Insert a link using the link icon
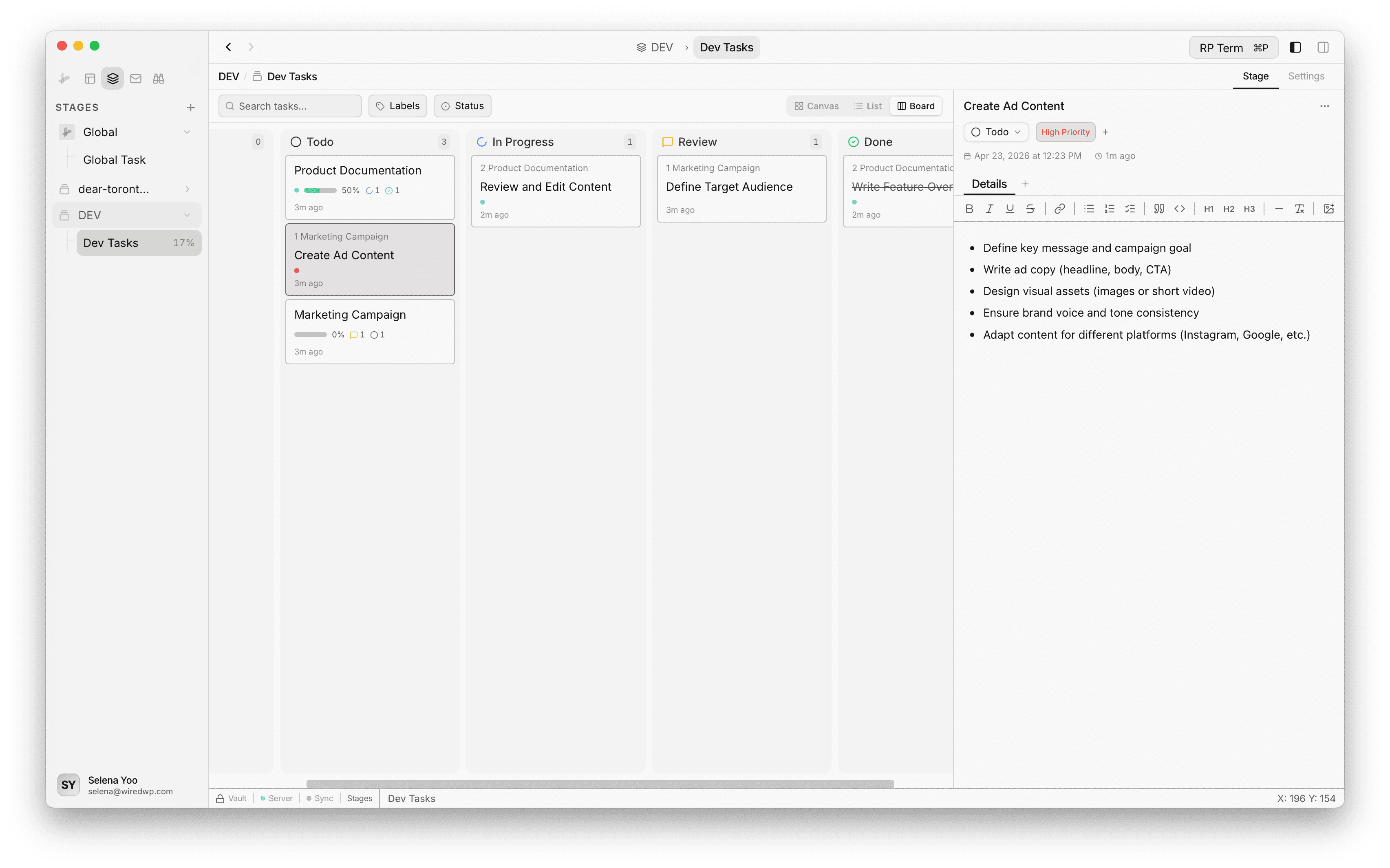This screenshot has width=1390, height=868. tap(1060, 209)
